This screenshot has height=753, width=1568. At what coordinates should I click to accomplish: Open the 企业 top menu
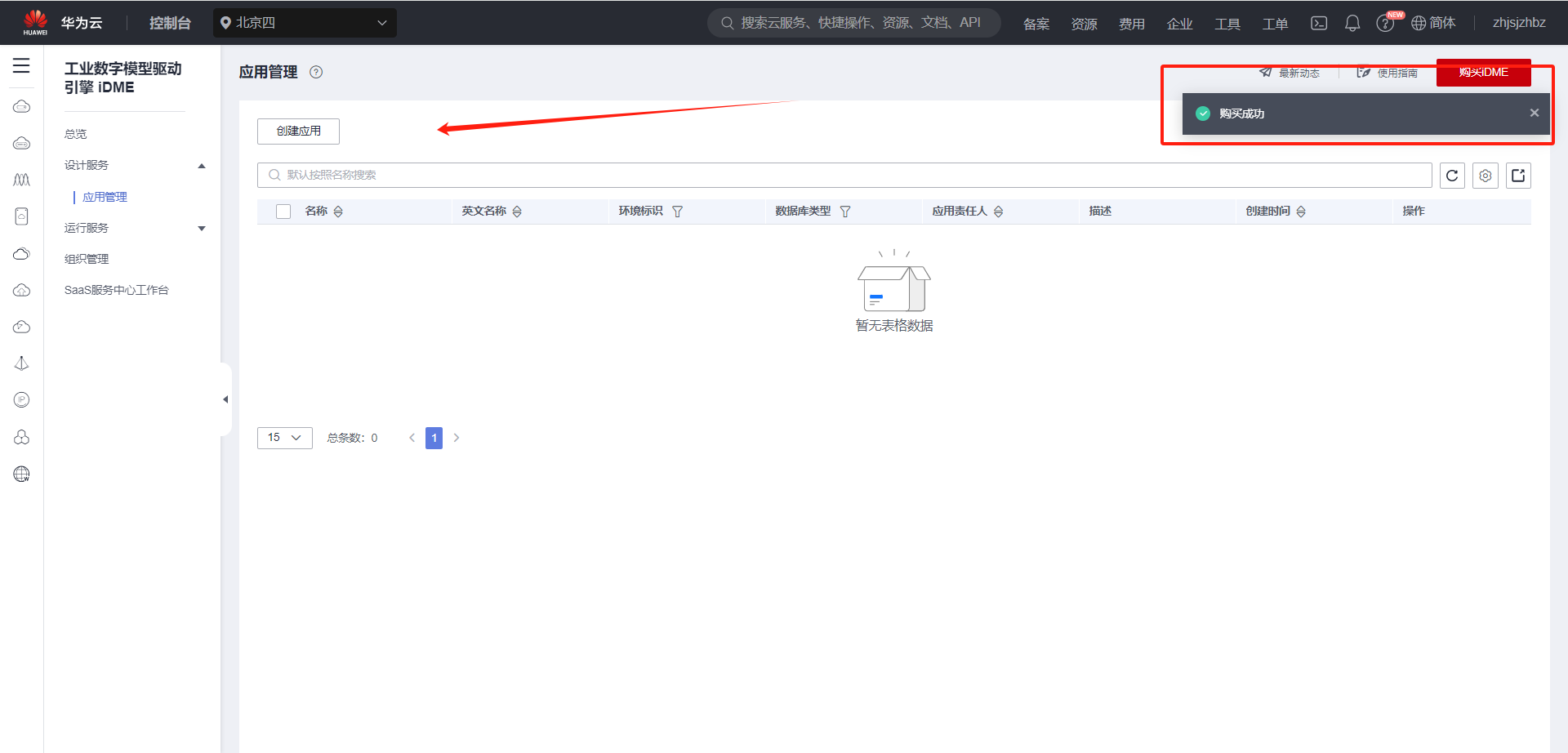[x=1179, y=24]
